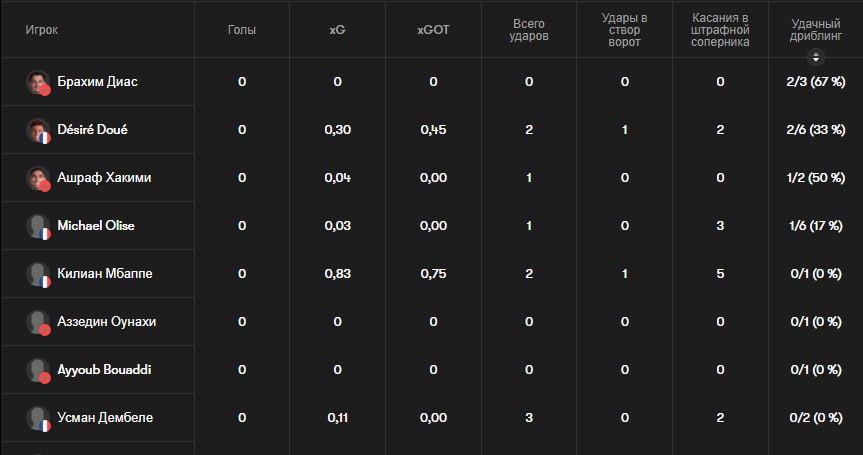Click Michael Olise placeholder avatar
Screen dimensions: 863x455
(x=37, y=226)
